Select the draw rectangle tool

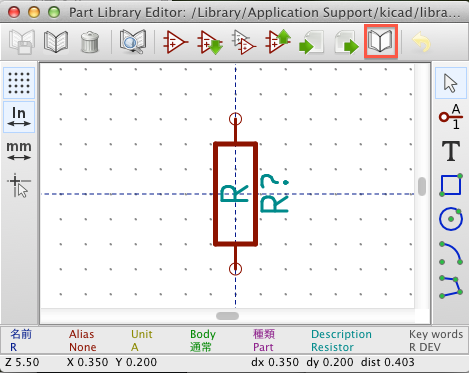click(451, 185)
